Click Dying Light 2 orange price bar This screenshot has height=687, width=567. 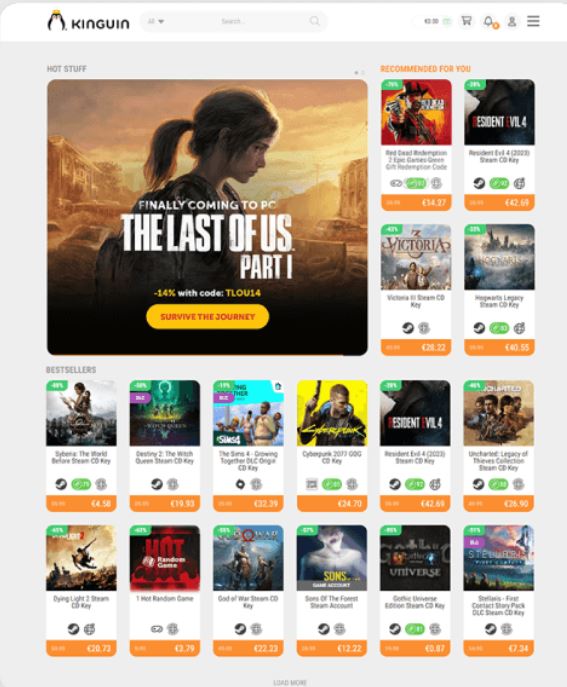tap(81, 648)
